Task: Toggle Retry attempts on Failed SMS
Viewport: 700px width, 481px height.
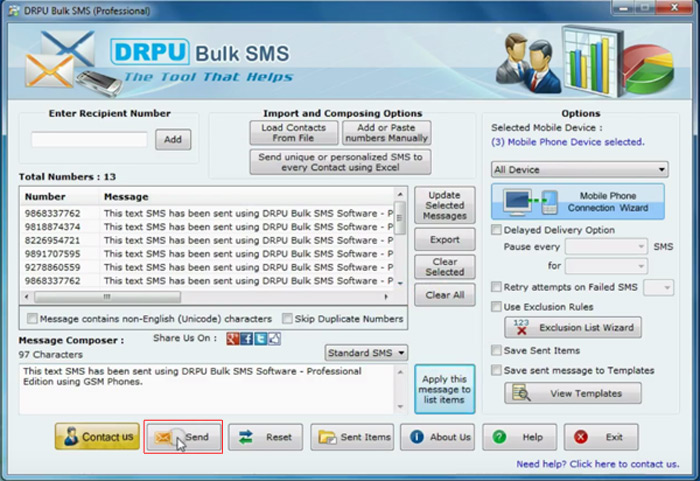Action: click(x=496, y=287)
